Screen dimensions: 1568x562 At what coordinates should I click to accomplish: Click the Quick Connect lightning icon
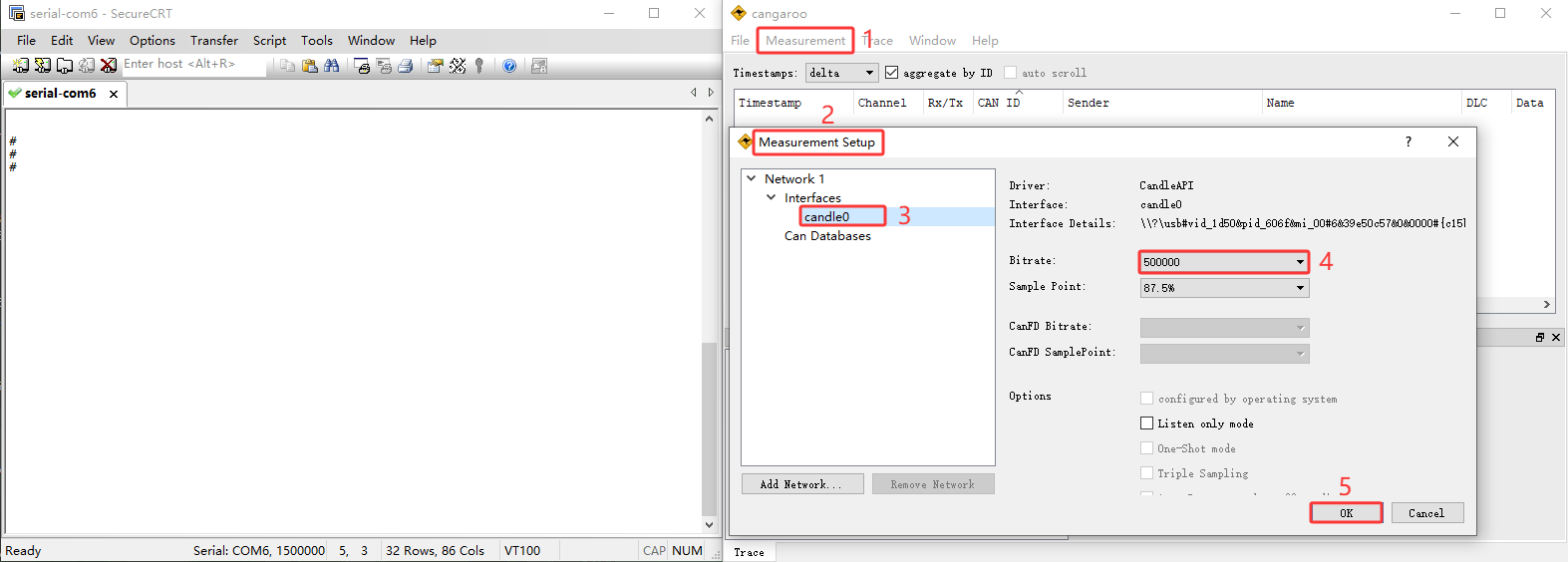[x=42, y=66]
